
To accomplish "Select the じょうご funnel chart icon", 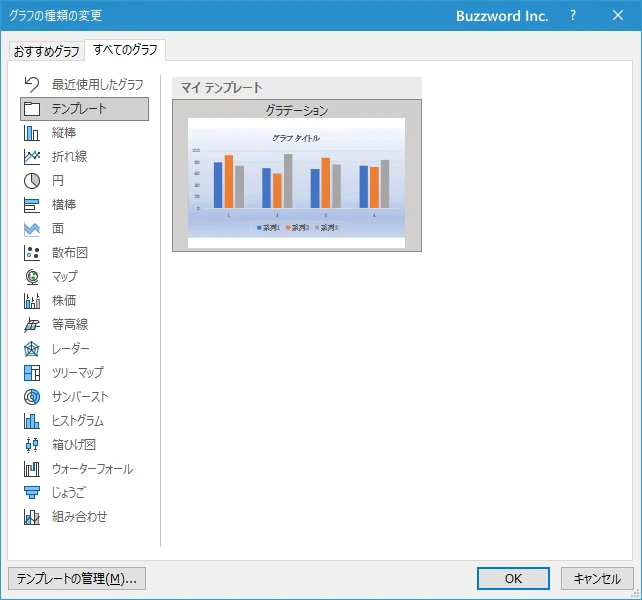I will click(x=32, y=493).
